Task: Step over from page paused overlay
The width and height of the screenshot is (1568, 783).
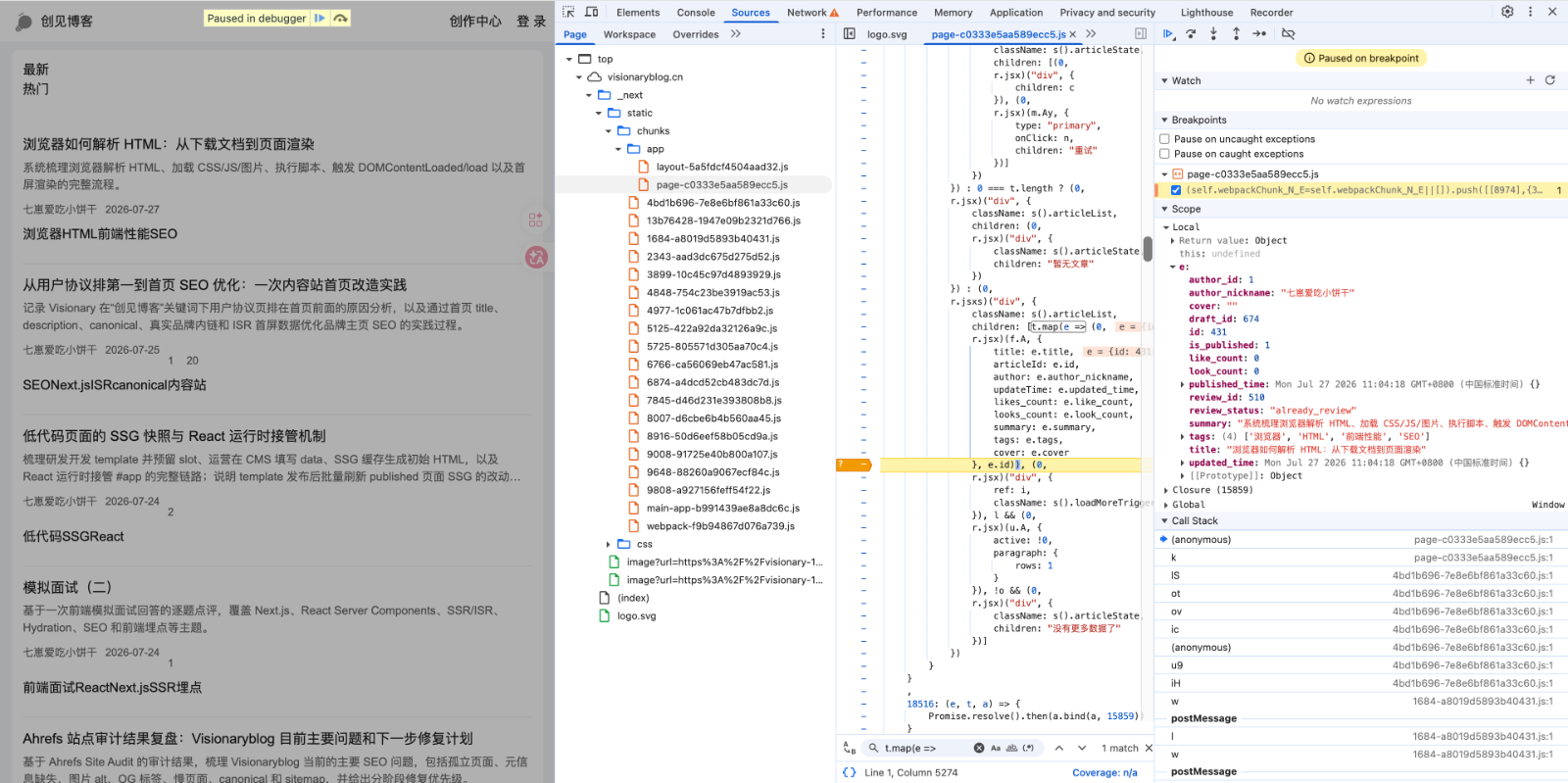Action: pyautogui.click(x=340, y=18)
